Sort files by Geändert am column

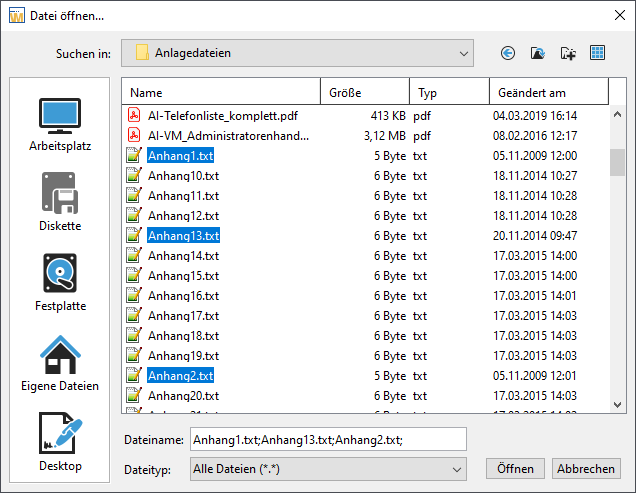point(549,93)
